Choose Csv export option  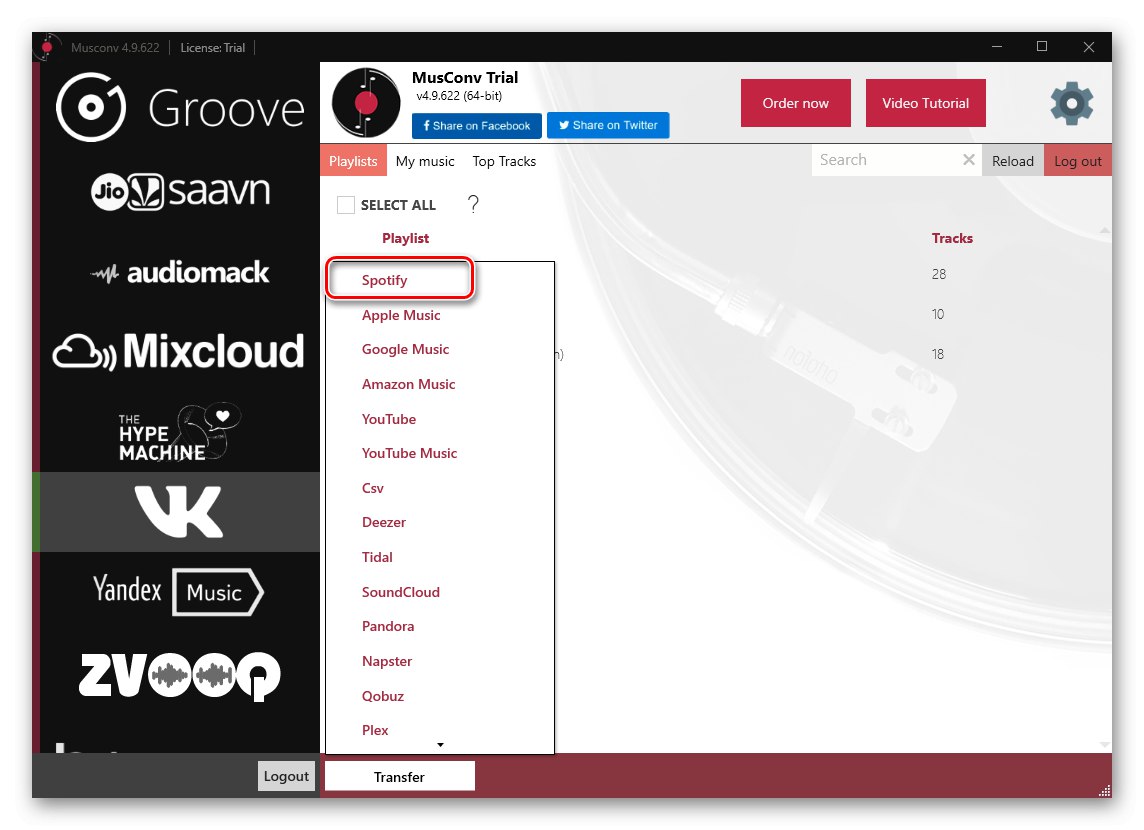pyautogui.click(x=373, y=489)
